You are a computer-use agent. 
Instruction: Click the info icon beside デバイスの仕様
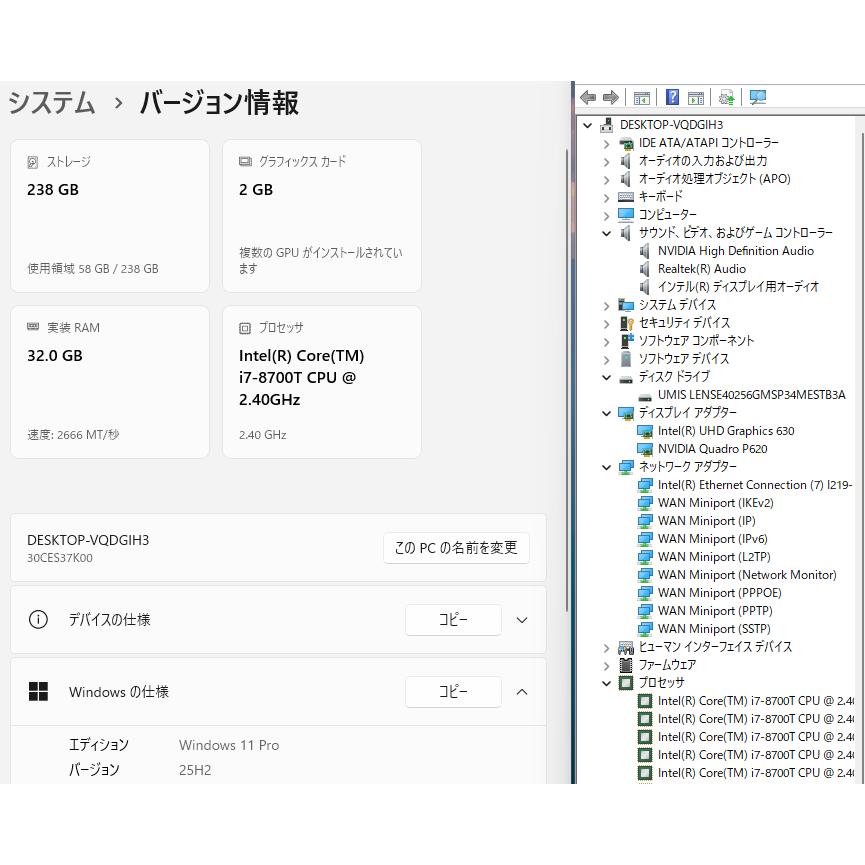point(38,620)
